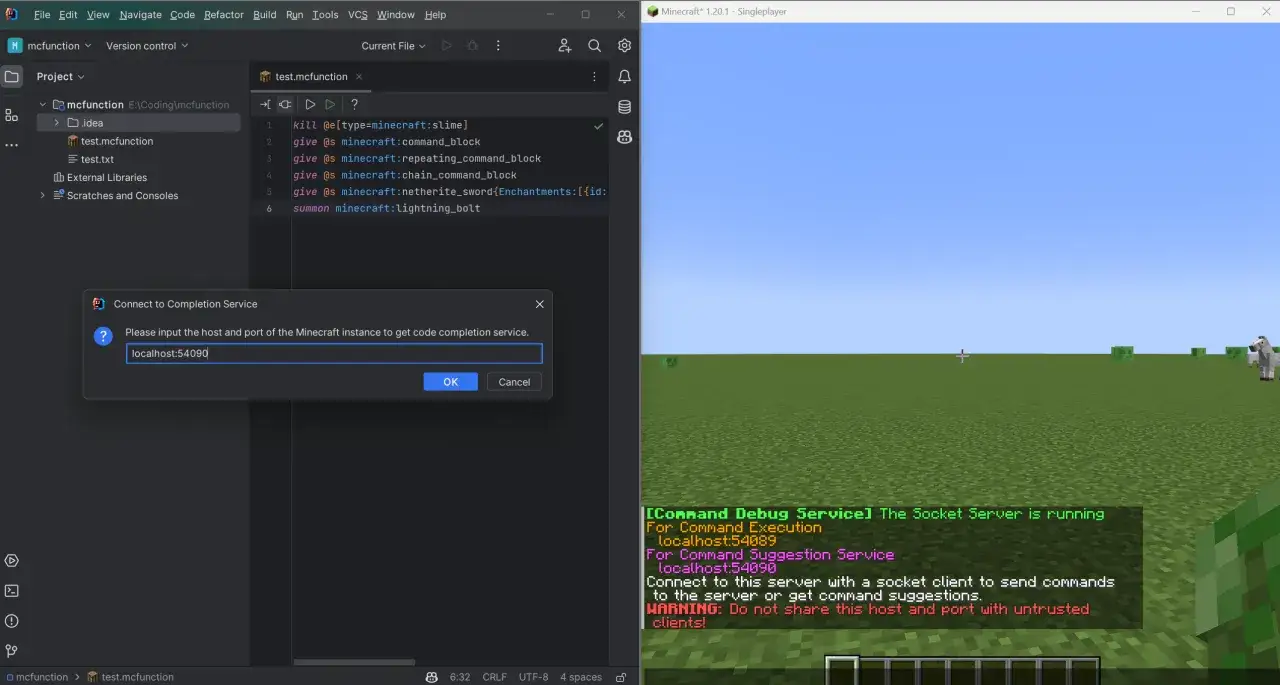
Task: Open the Navigate menu
Action: tap(140, 15)
